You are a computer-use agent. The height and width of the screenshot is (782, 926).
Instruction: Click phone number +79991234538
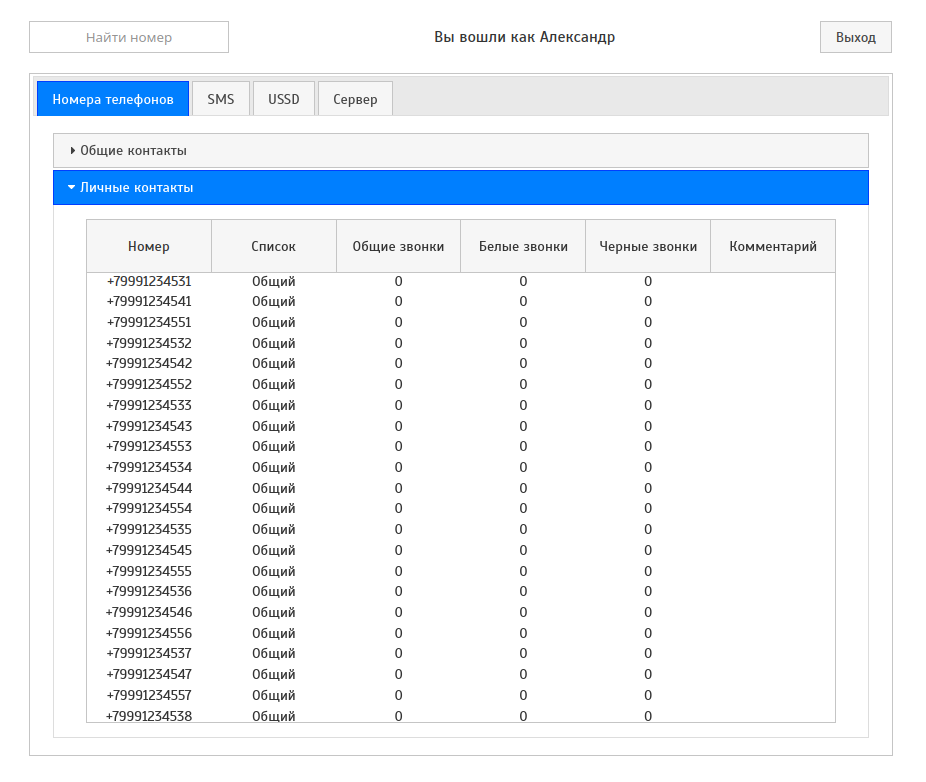point(149,715)
